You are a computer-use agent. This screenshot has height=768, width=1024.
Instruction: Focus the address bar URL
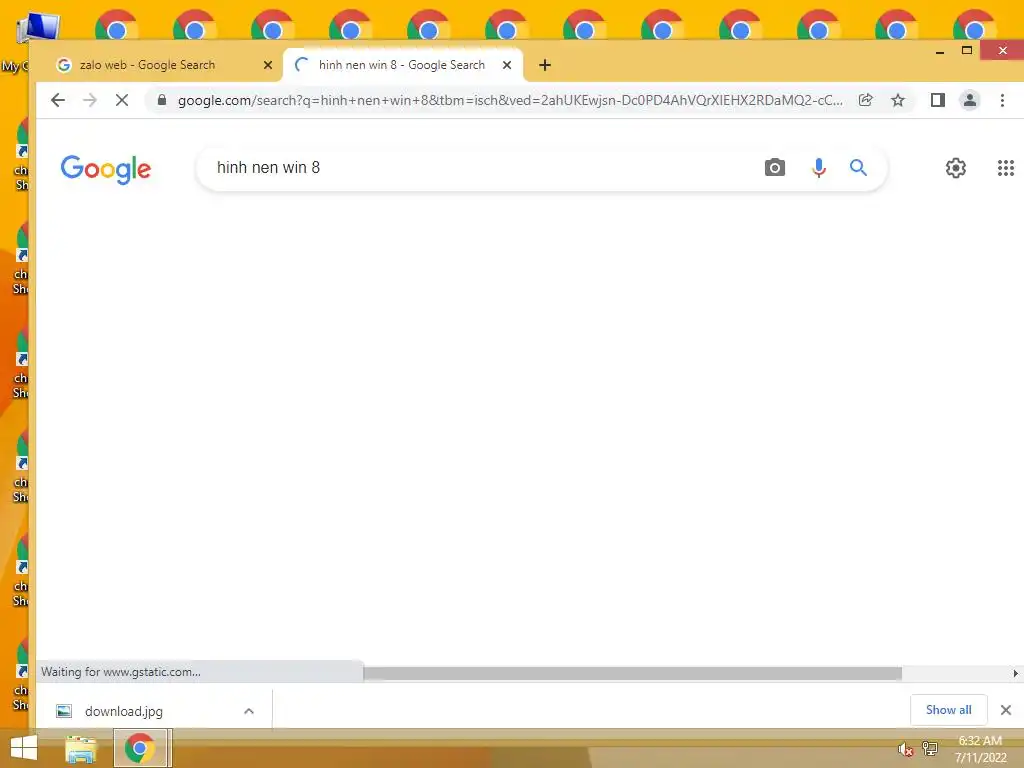(x=509, y=100)
